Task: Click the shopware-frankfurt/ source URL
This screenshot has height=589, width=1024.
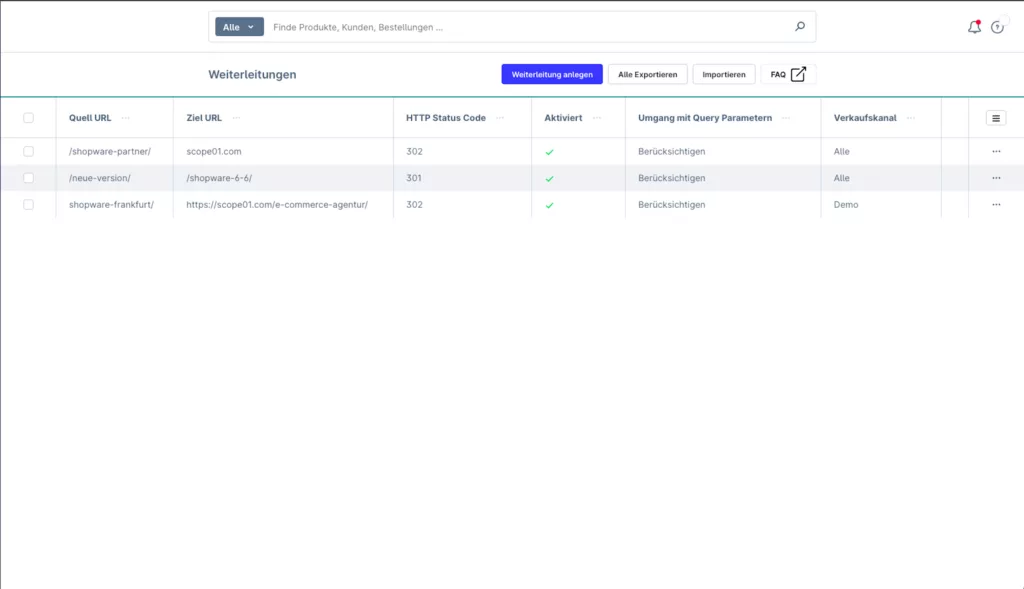Action: coord(111,205)
